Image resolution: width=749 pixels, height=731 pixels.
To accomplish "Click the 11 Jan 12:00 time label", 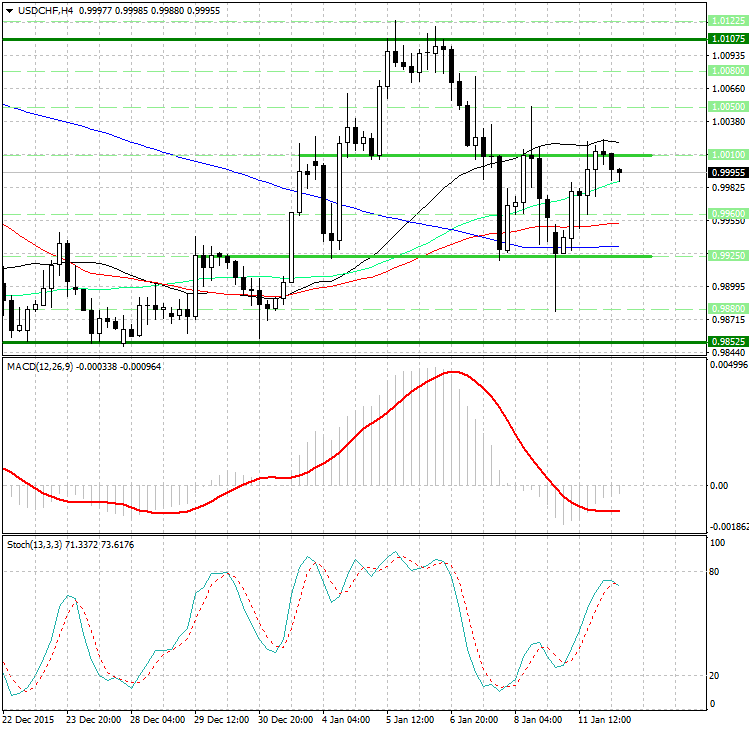I will (x=608, y=719).
